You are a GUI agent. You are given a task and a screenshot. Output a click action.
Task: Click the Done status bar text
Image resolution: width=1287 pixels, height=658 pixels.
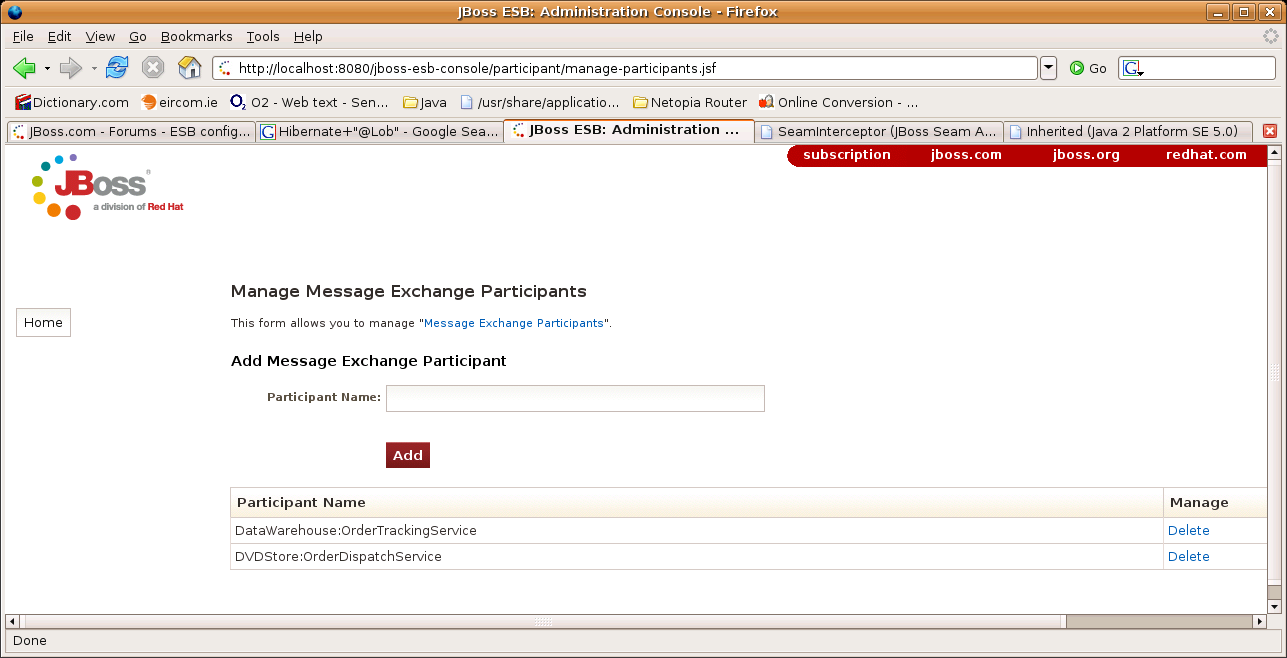pos(29,640)
